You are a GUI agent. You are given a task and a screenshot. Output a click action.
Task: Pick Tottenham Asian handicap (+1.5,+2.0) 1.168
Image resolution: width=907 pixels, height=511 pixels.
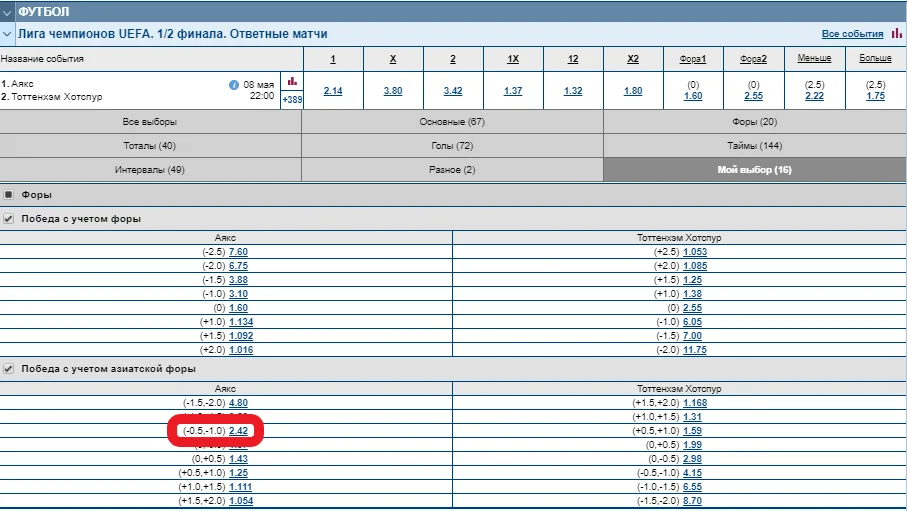[695, 403]
